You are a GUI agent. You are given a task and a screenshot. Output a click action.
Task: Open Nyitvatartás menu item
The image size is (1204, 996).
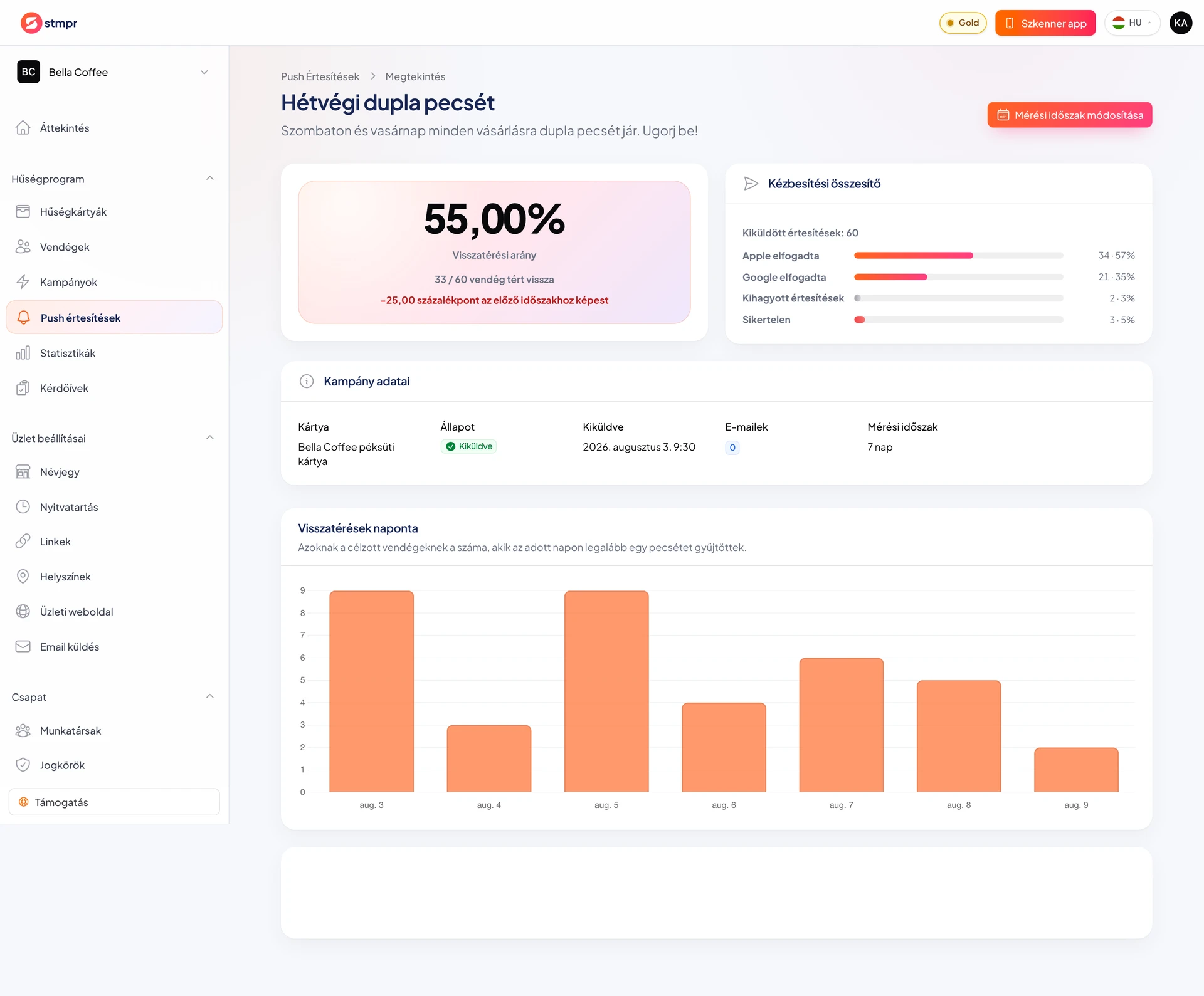click(114, 507)
